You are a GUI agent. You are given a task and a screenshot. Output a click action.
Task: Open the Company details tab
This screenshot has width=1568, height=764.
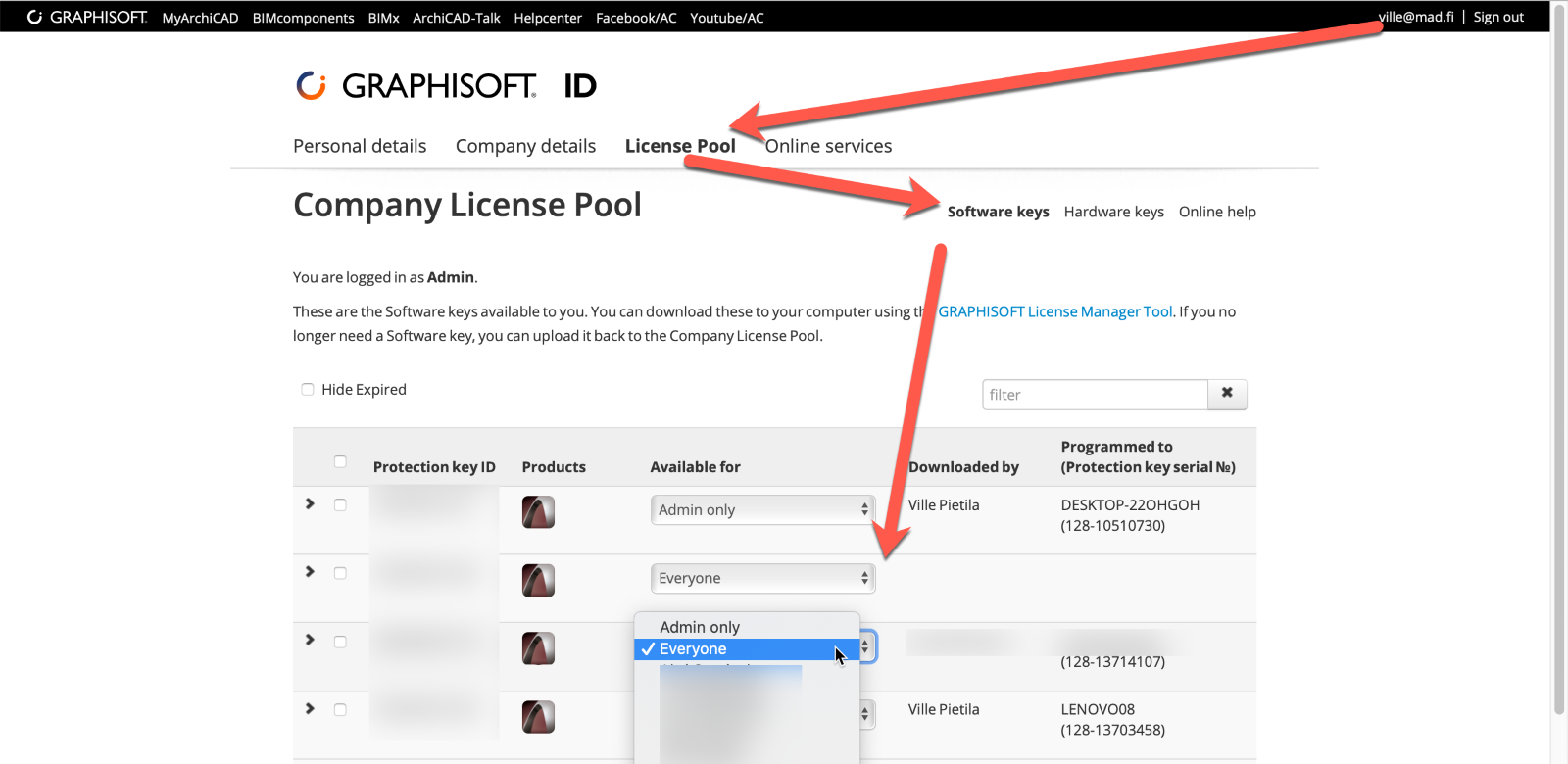click(x=525, y=146)
